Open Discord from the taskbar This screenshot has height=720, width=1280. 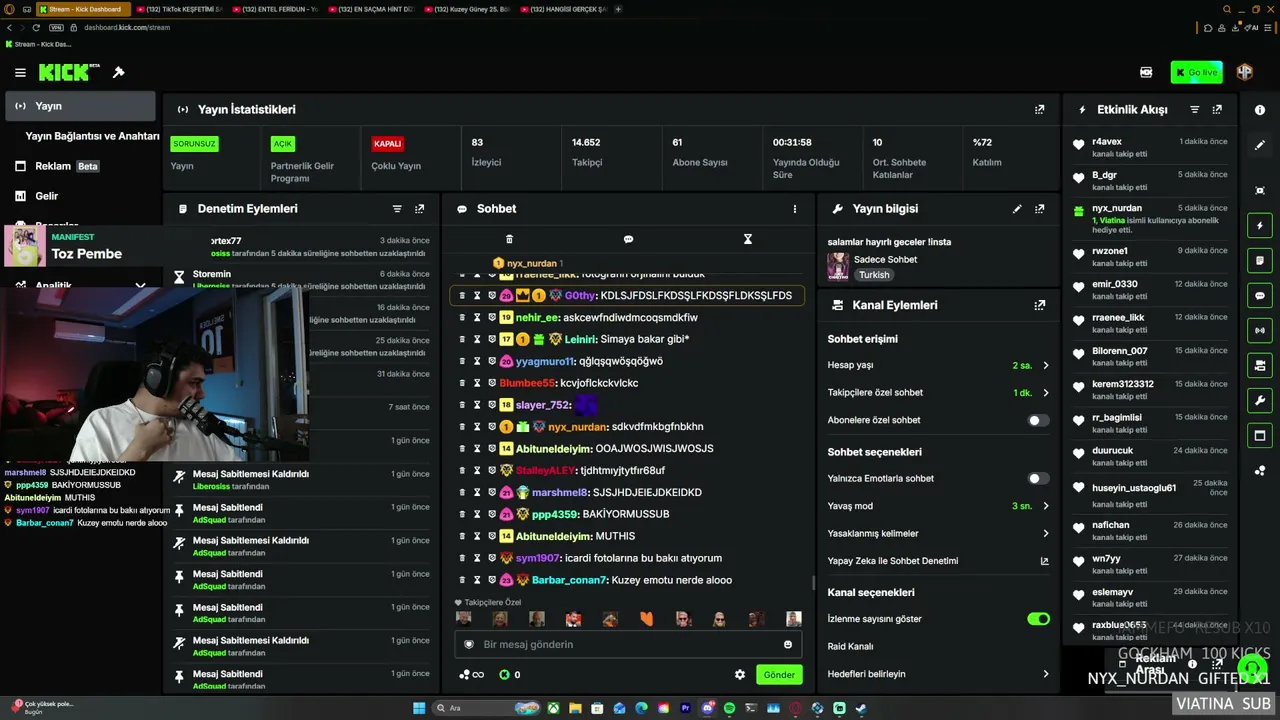click(707, 708)
